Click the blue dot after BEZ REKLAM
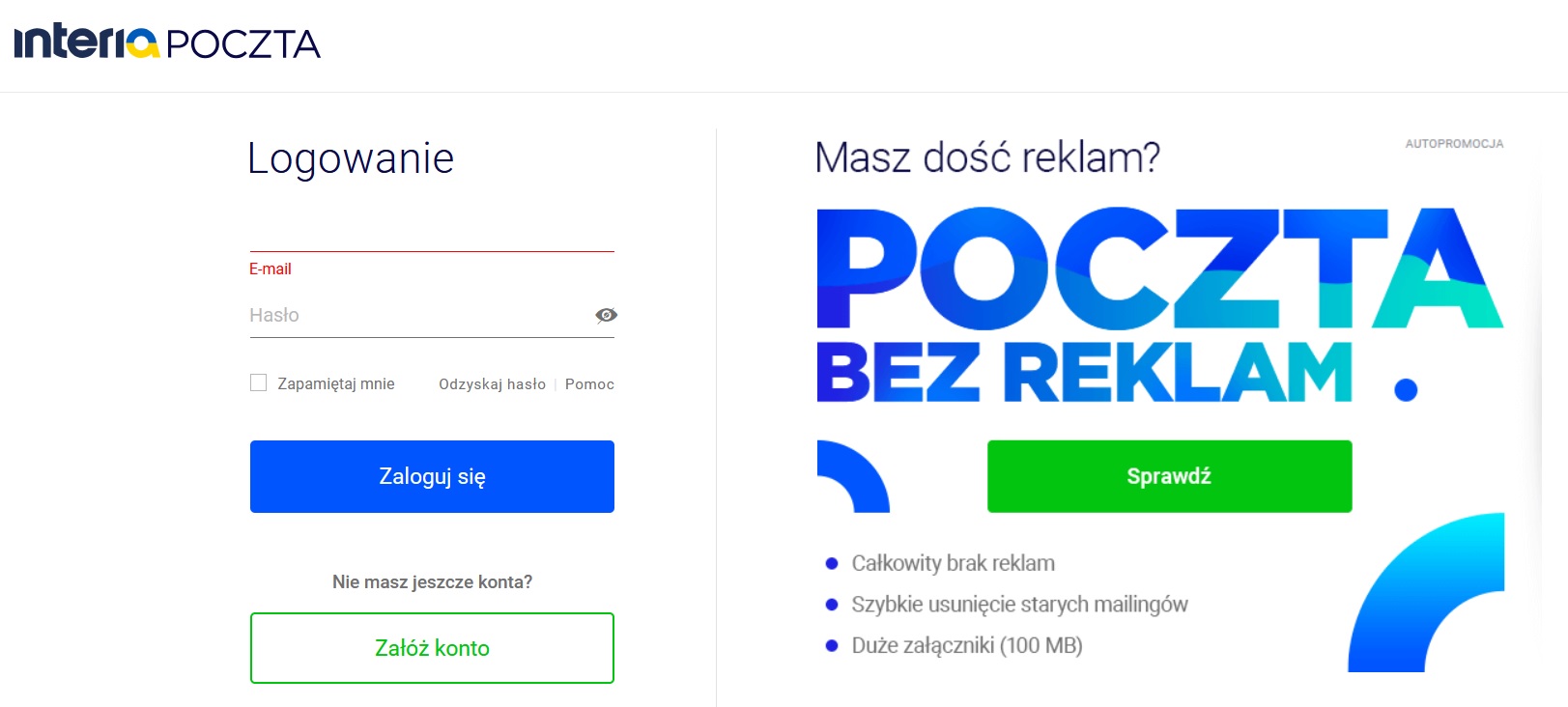The image size is (1568, 707). [1406, 389]
